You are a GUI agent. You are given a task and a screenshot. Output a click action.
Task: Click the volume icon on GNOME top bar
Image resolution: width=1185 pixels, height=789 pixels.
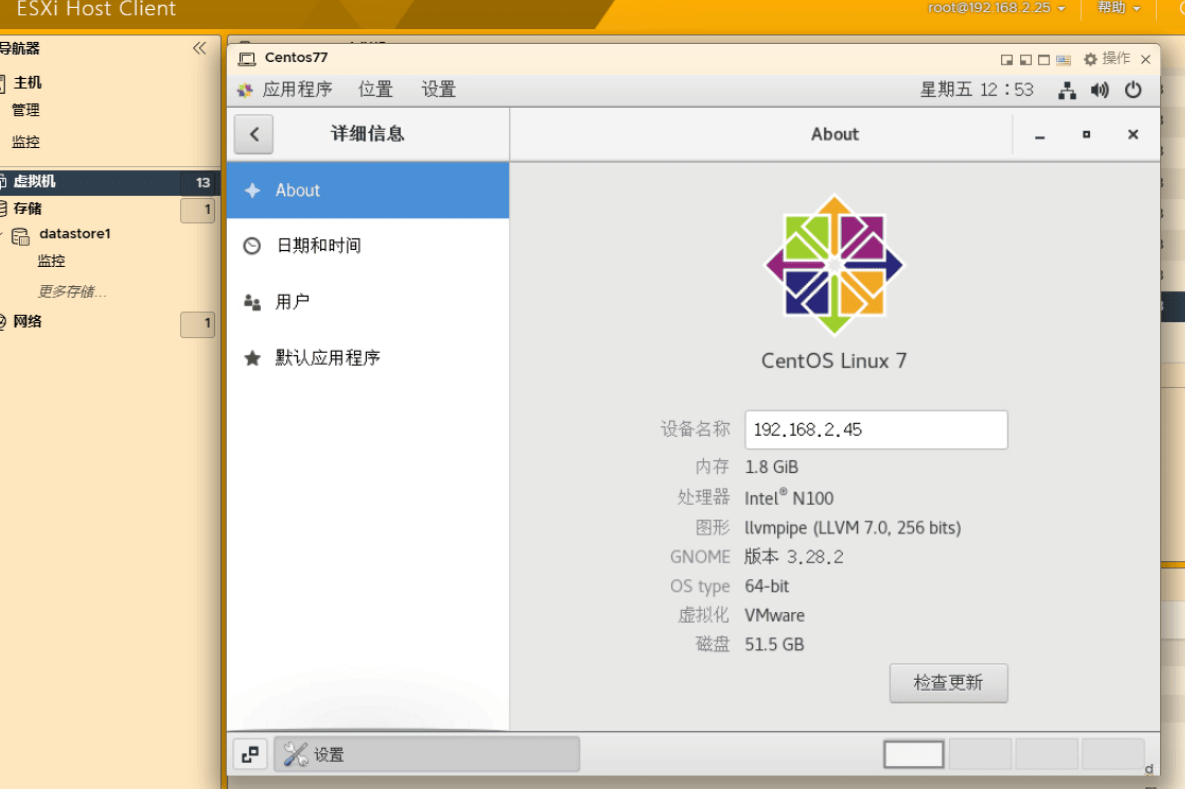click(1099, 89)
